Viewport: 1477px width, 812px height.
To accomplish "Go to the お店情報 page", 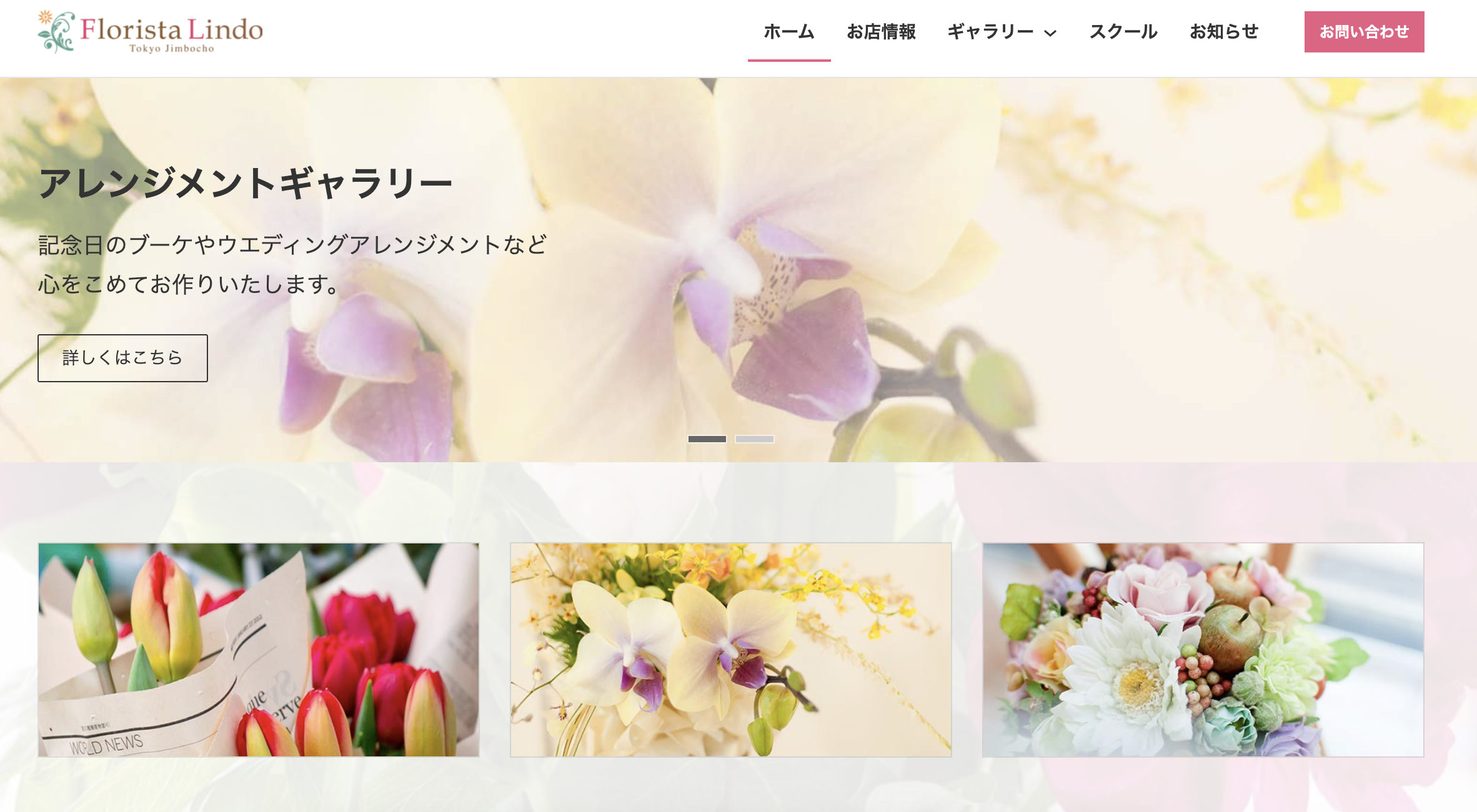I will [x=881, y=32].
